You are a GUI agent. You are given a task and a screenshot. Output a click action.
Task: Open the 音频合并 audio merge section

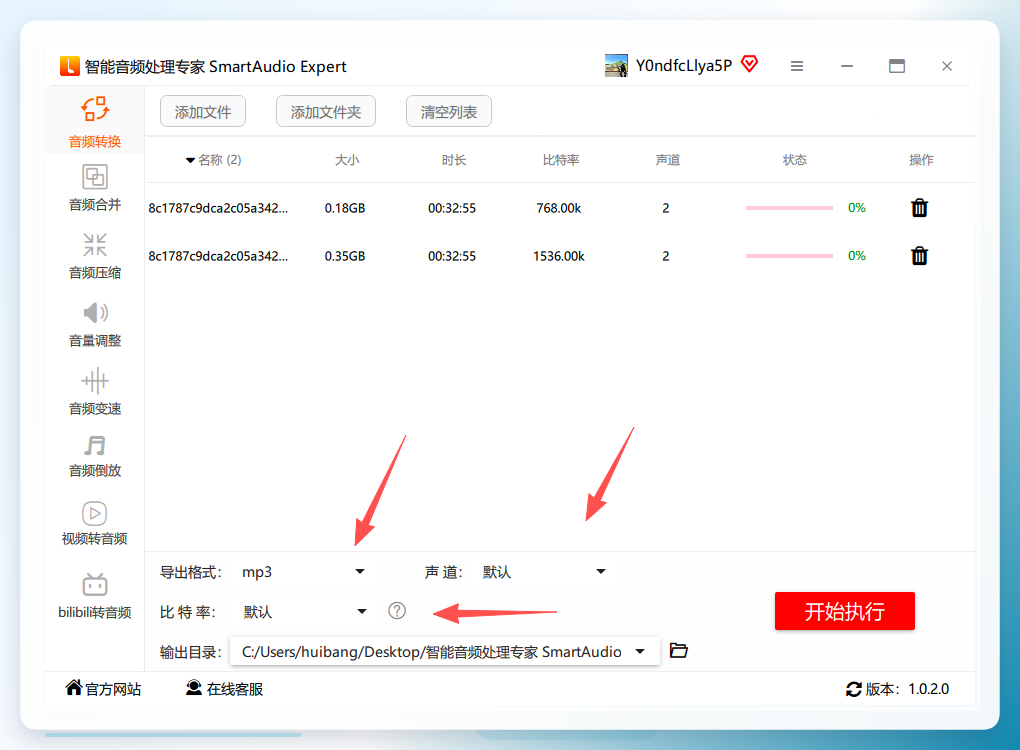pyautogui.click(x=95, y=188)
